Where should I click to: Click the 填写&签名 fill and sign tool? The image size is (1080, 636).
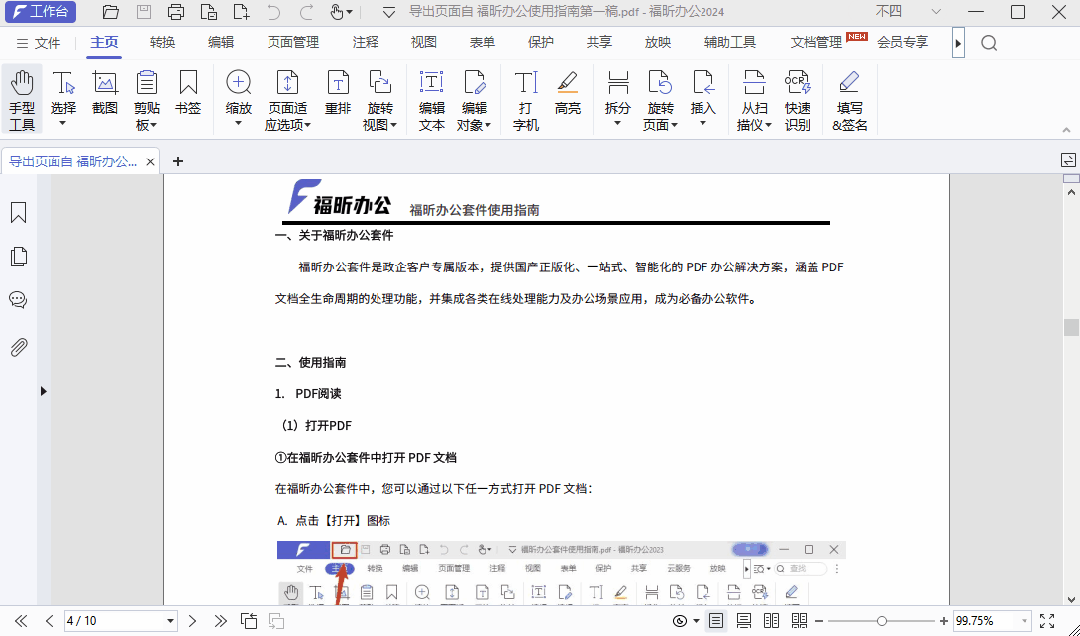coord(849,98)
